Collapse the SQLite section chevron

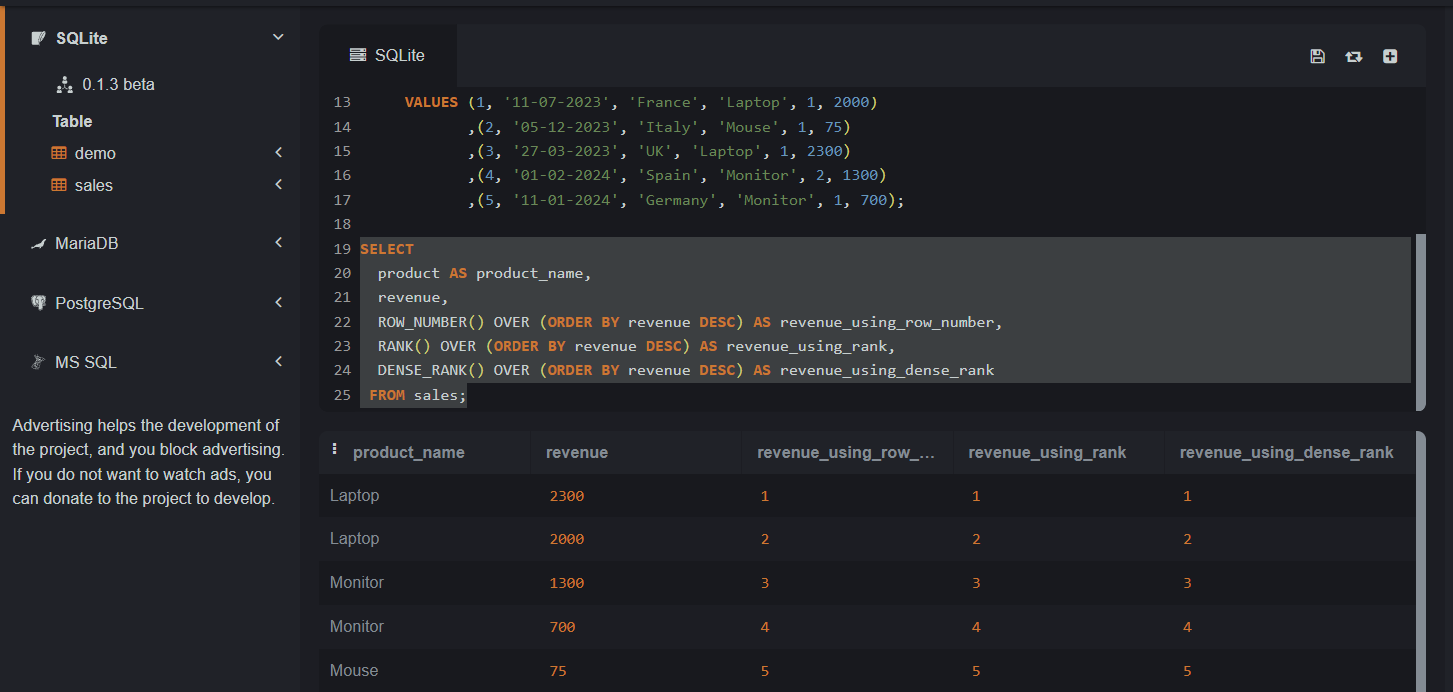pyautogui.click(x=278, y=38)
